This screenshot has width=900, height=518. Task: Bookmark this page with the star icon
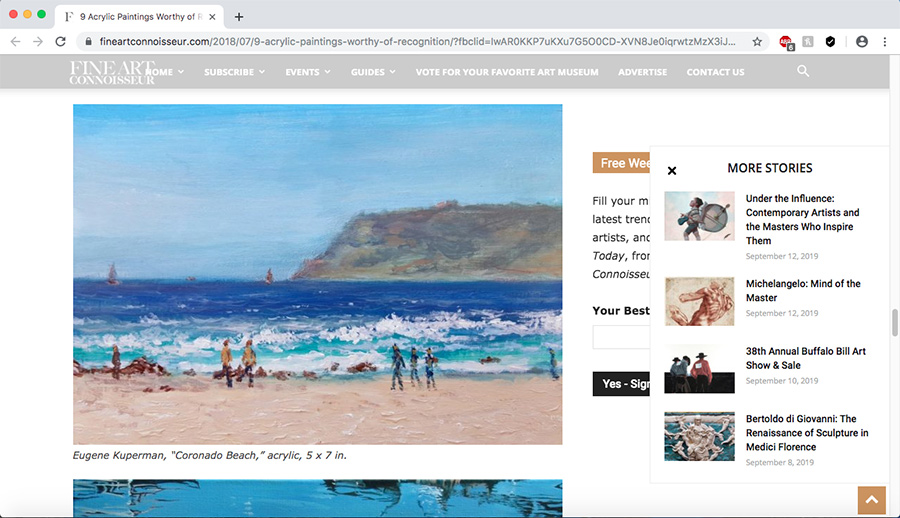[757, 41]
